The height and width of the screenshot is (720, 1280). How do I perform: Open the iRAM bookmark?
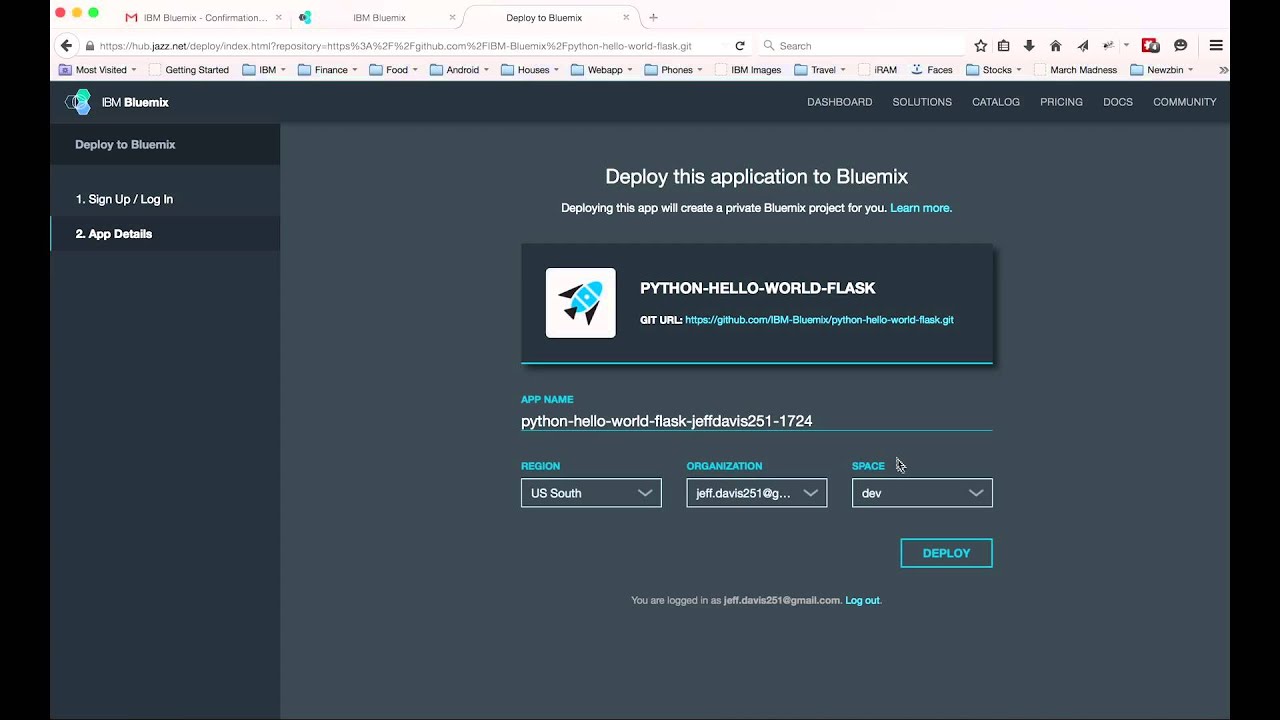(877, 70)
